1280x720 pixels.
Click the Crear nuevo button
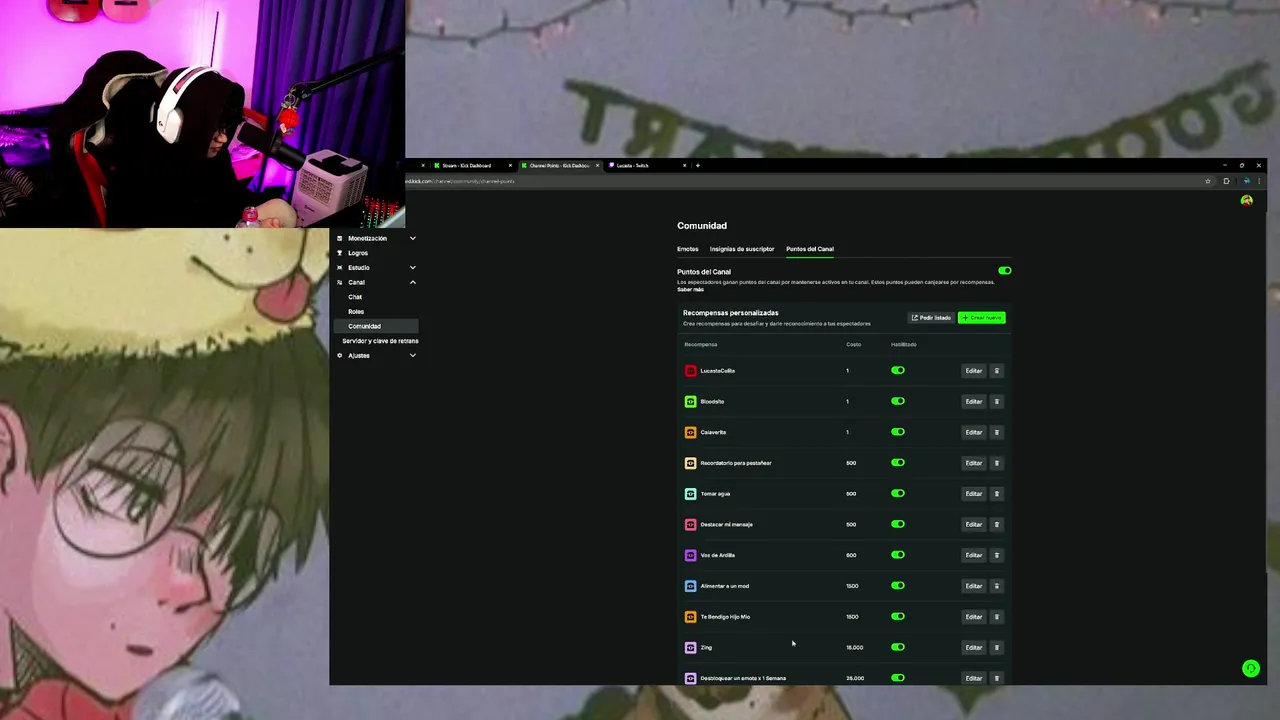(x=981, y=318)
